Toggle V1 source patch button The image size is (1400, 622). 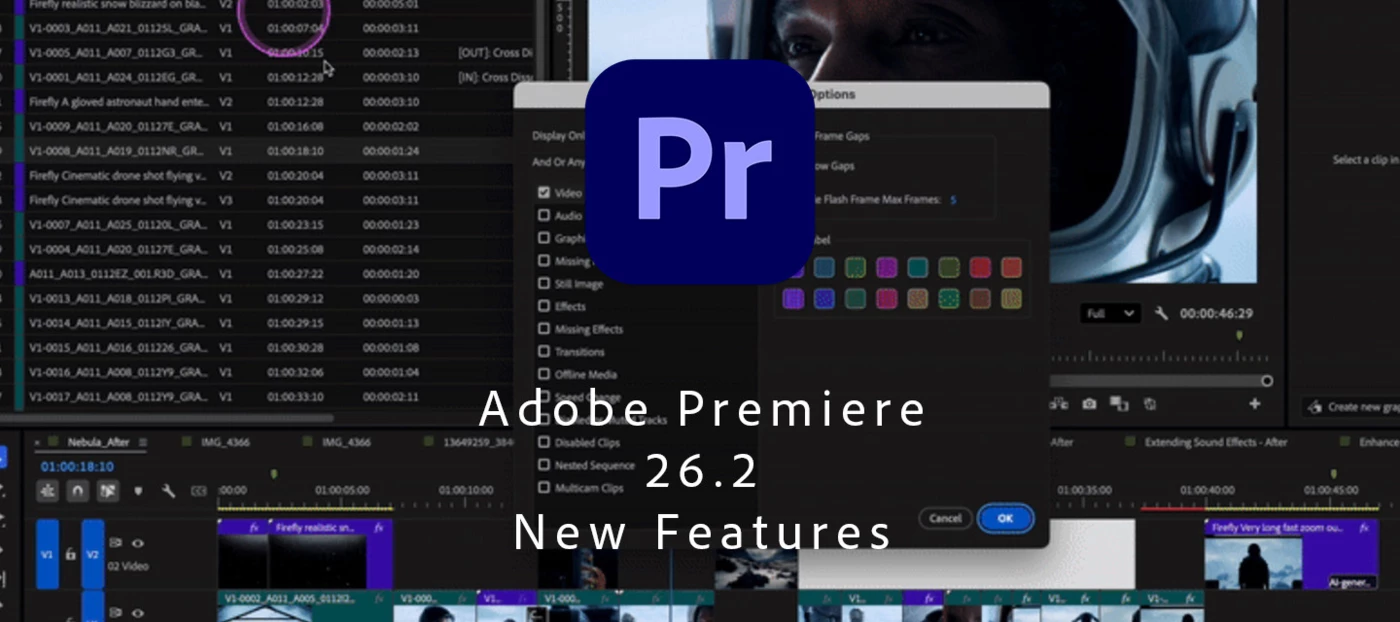[x=47, y=553]
